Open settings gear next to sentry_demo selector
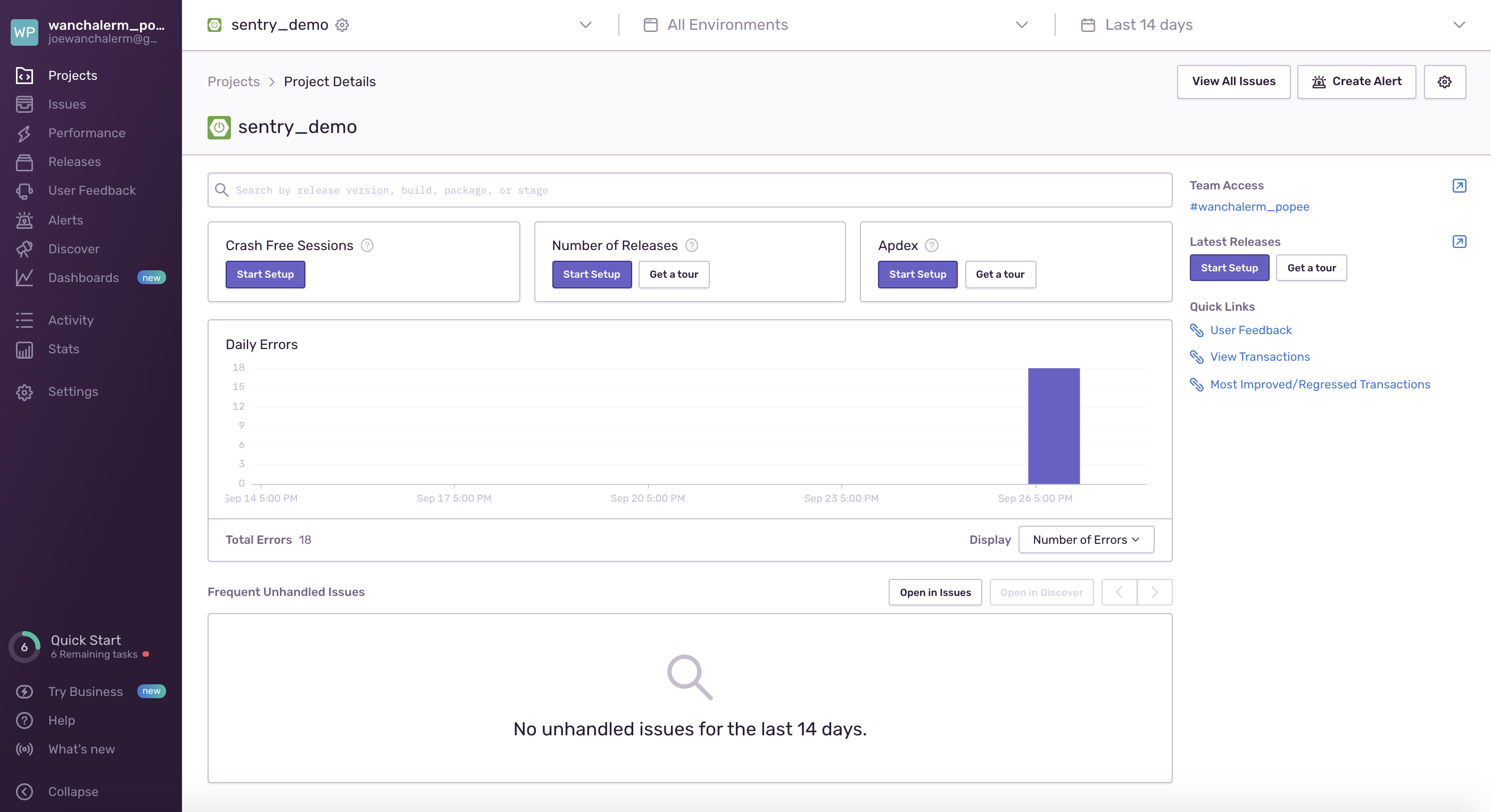The image size is (1491, 812). tap(342, 25)
